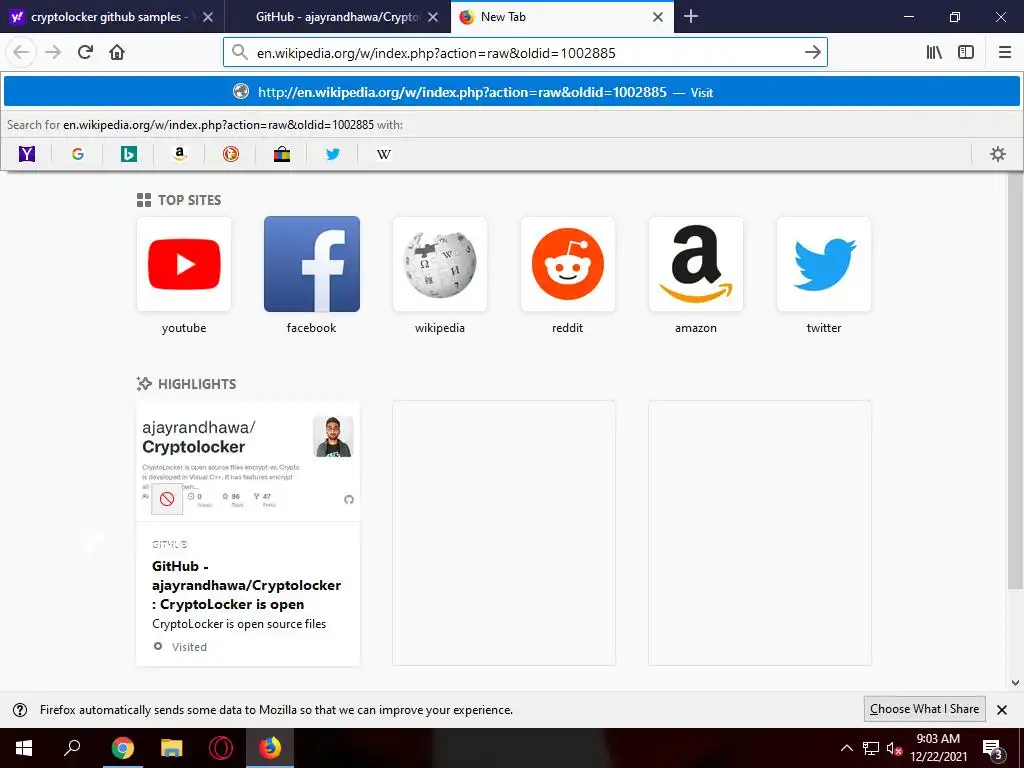Open the Firefox home page button
Screen dimensions: 1024x768
117,52
